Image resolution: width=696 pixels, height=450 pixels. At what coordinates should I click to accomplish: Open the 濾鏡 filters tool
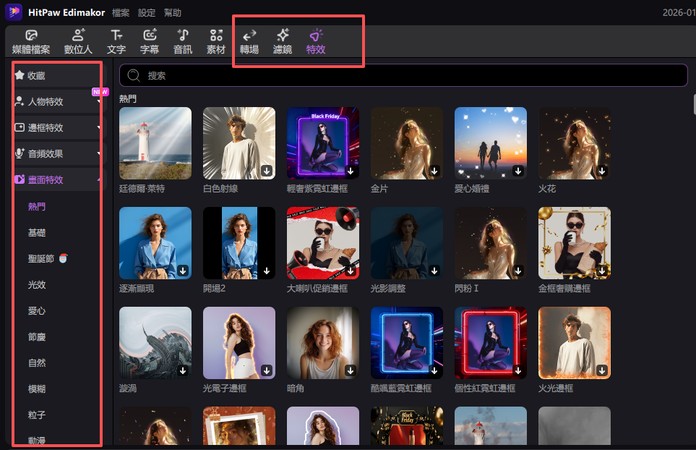(282, 41)
